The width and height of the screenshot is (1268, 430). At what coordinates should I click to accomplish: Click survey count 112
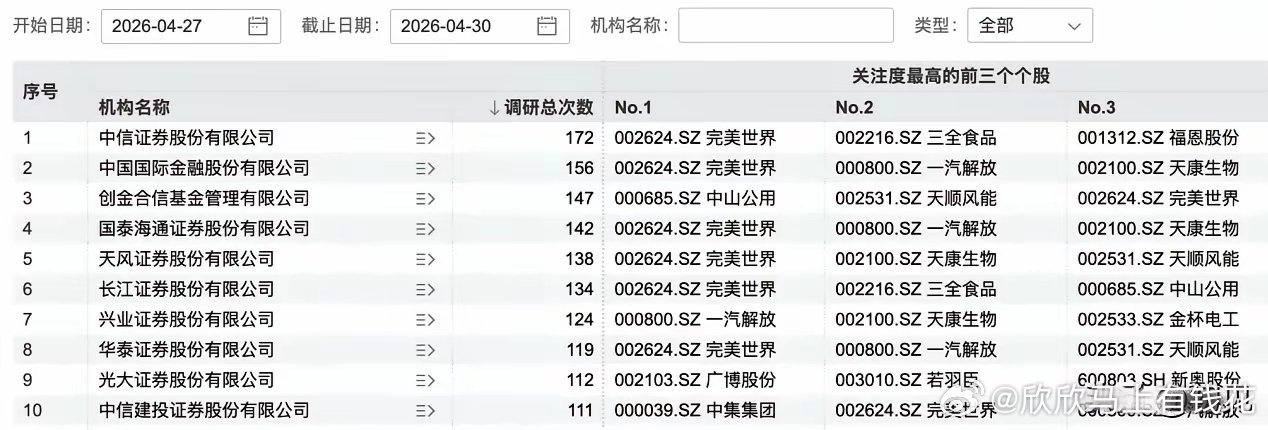coord(579,380)
